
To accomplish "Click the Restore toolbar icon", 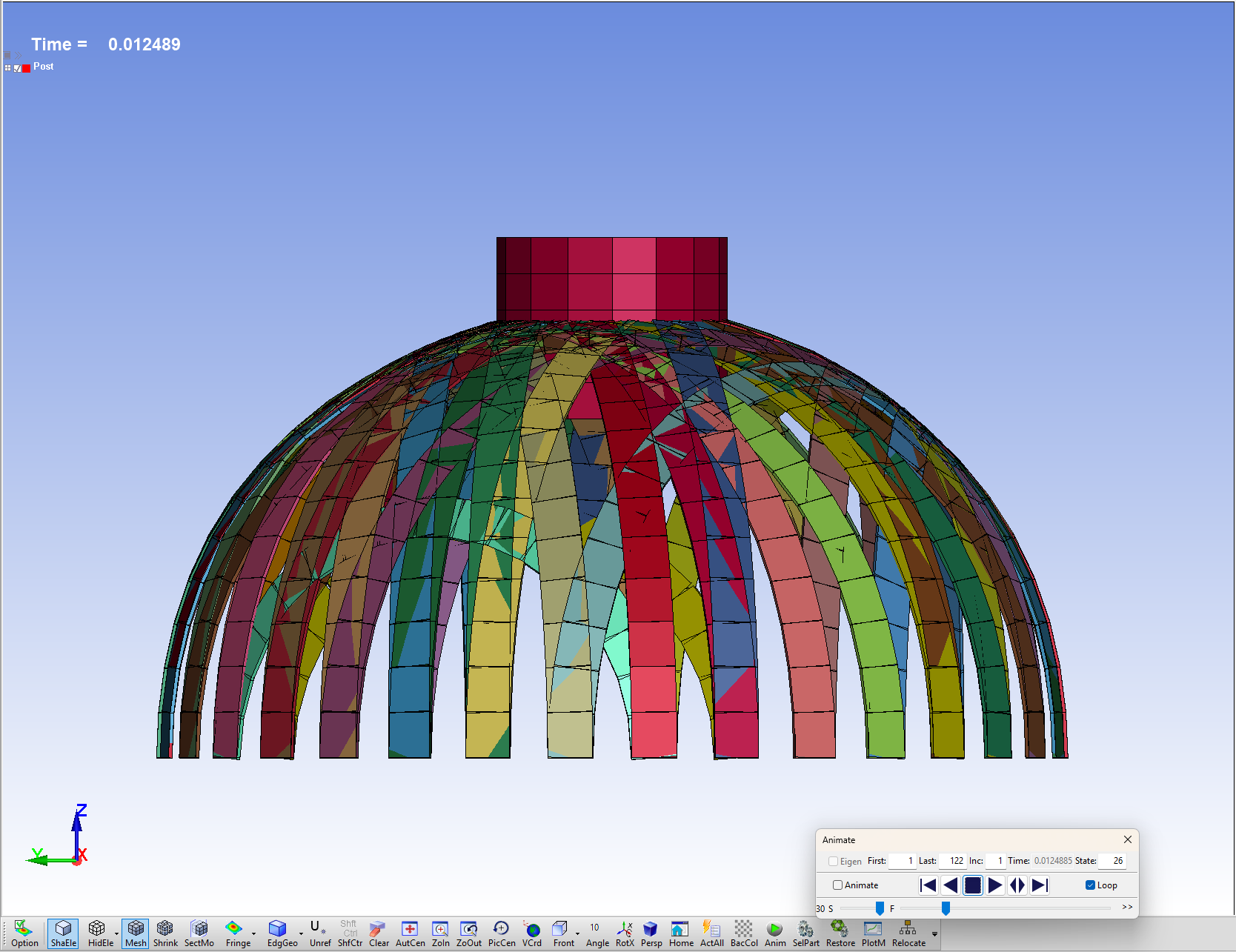I will (840, 933).
